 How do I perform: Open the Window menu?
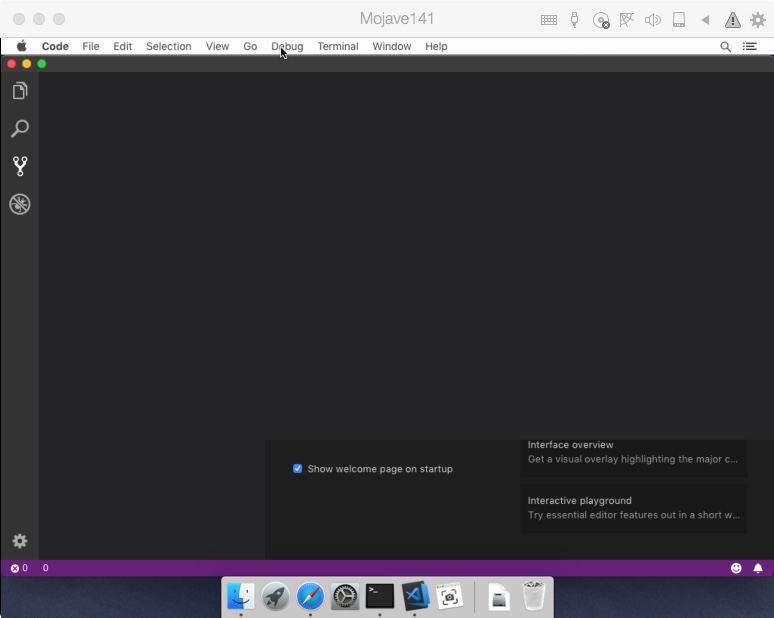pos(392,46)
